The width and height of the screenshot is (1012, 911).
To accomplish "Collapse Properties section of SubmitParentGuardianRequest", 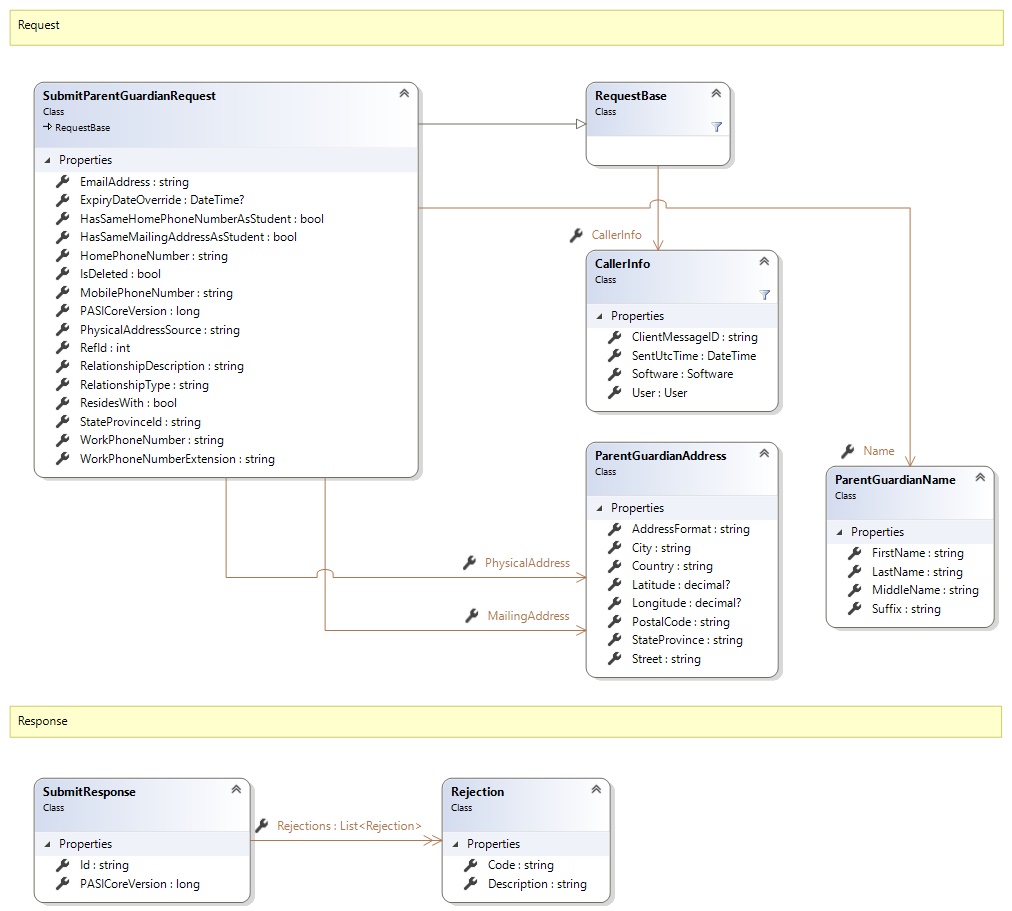I will 45,160.
